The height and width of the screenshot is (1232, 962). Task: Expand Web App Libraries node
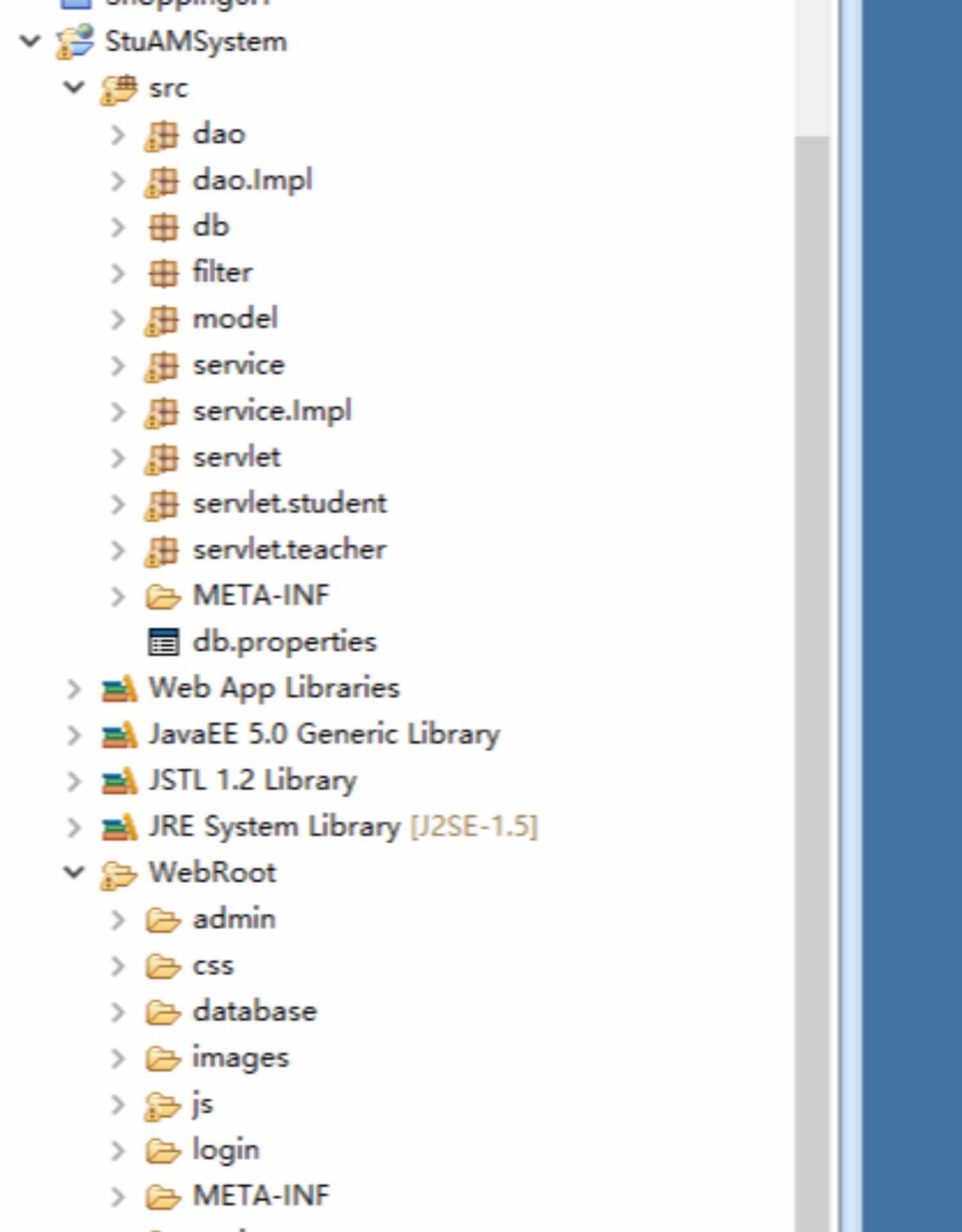coord(74,689)
